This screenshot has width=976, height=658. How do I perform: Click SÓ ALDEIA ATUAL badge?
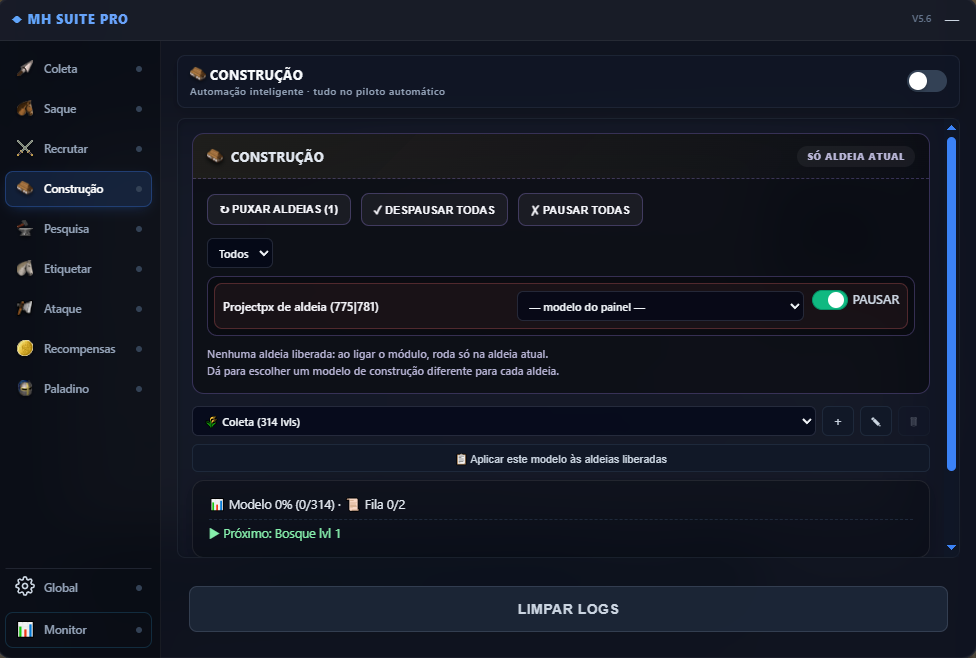point(856,156)
